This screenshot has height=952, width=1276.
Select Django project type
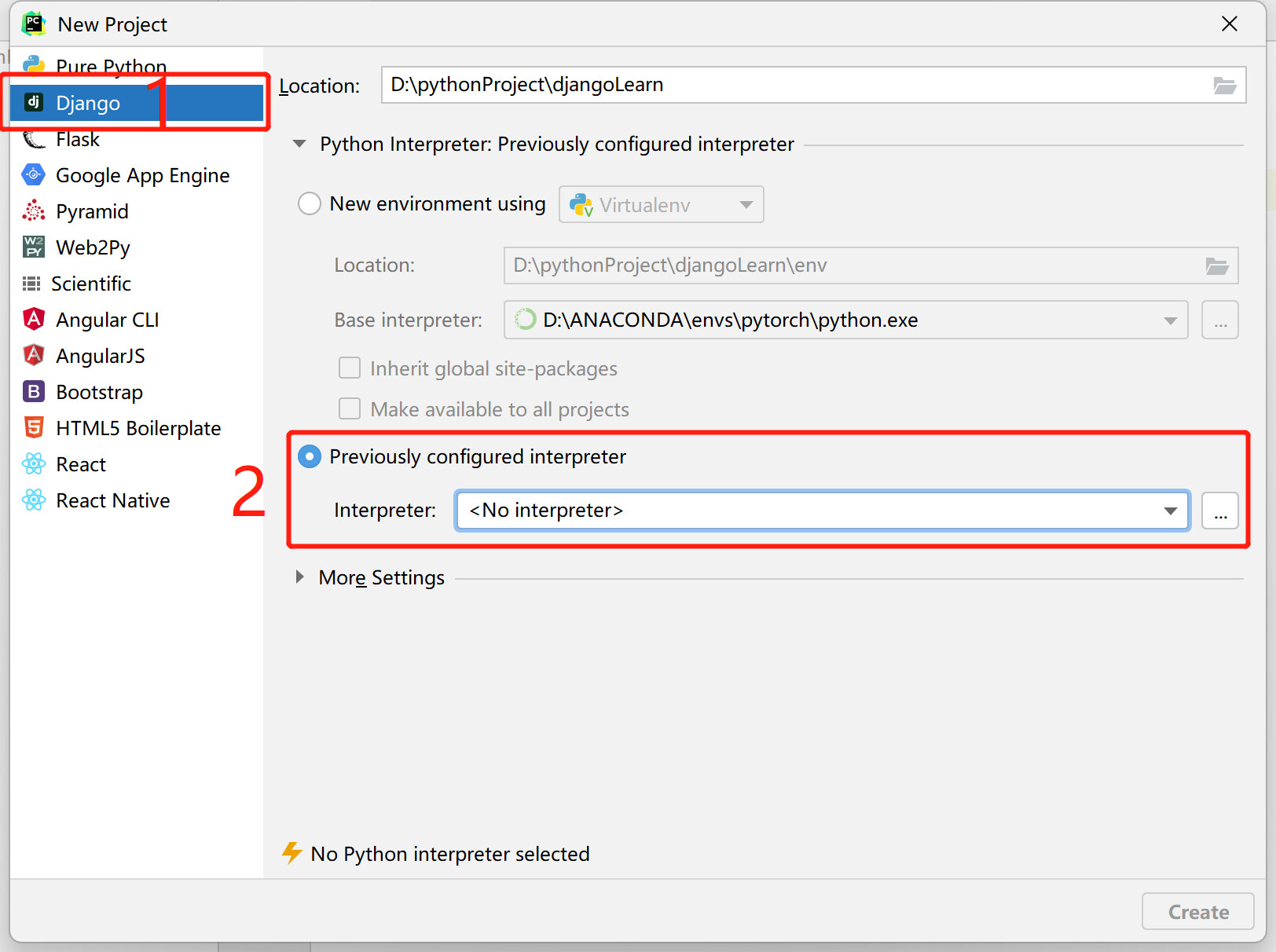tap(137, 102)
